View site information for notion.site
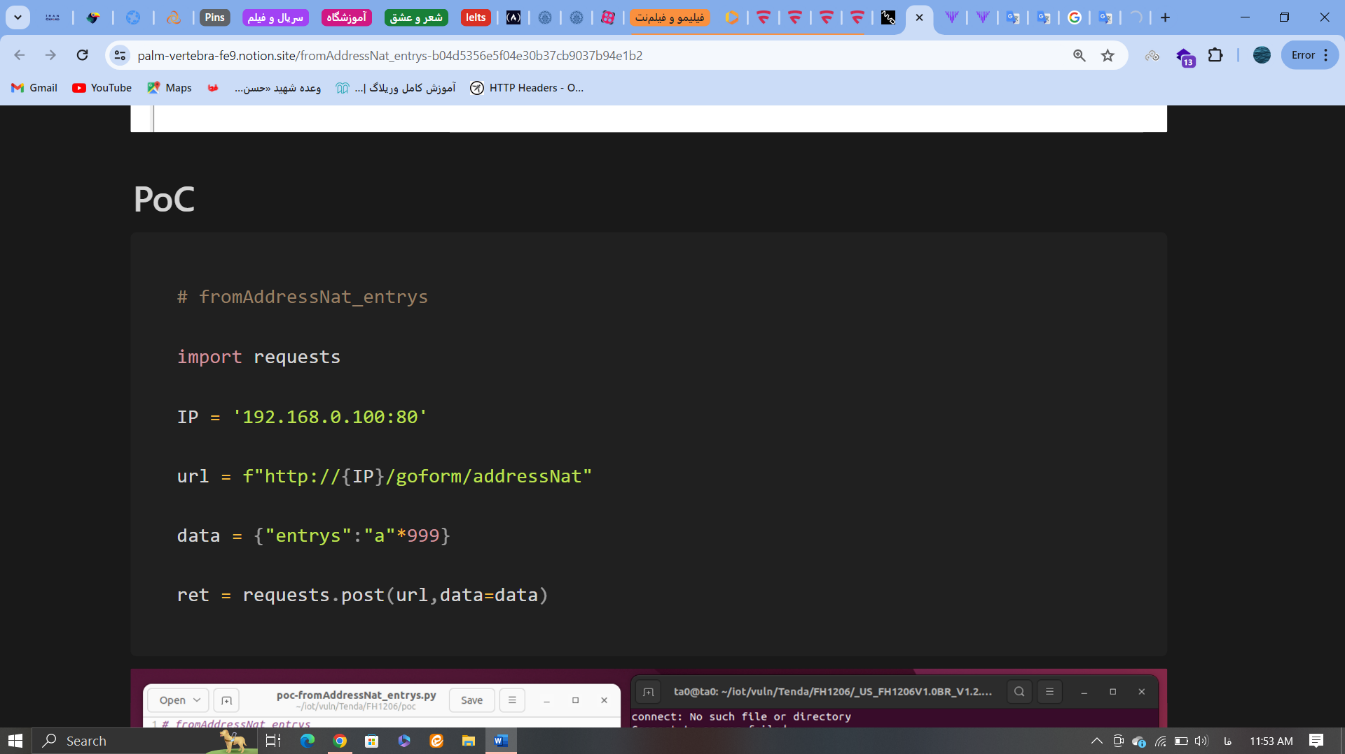Screen dimensions: 1345x754 pyautogui.click(x=120, y=56)
